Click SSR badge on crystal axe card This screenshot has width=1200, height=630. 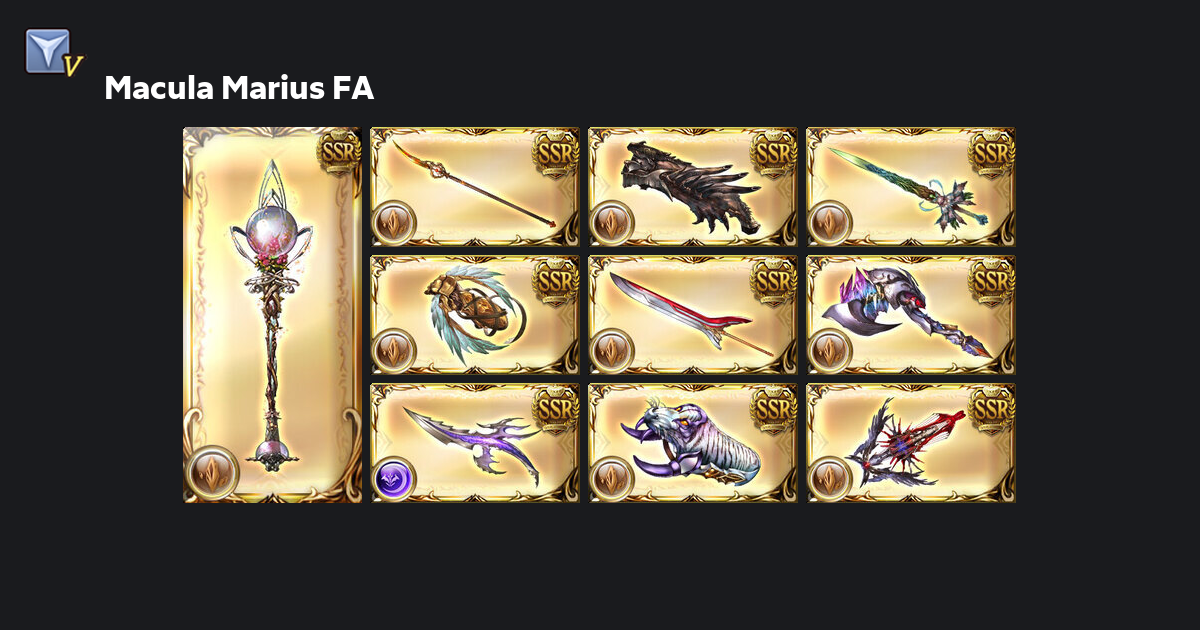(992, 281)
